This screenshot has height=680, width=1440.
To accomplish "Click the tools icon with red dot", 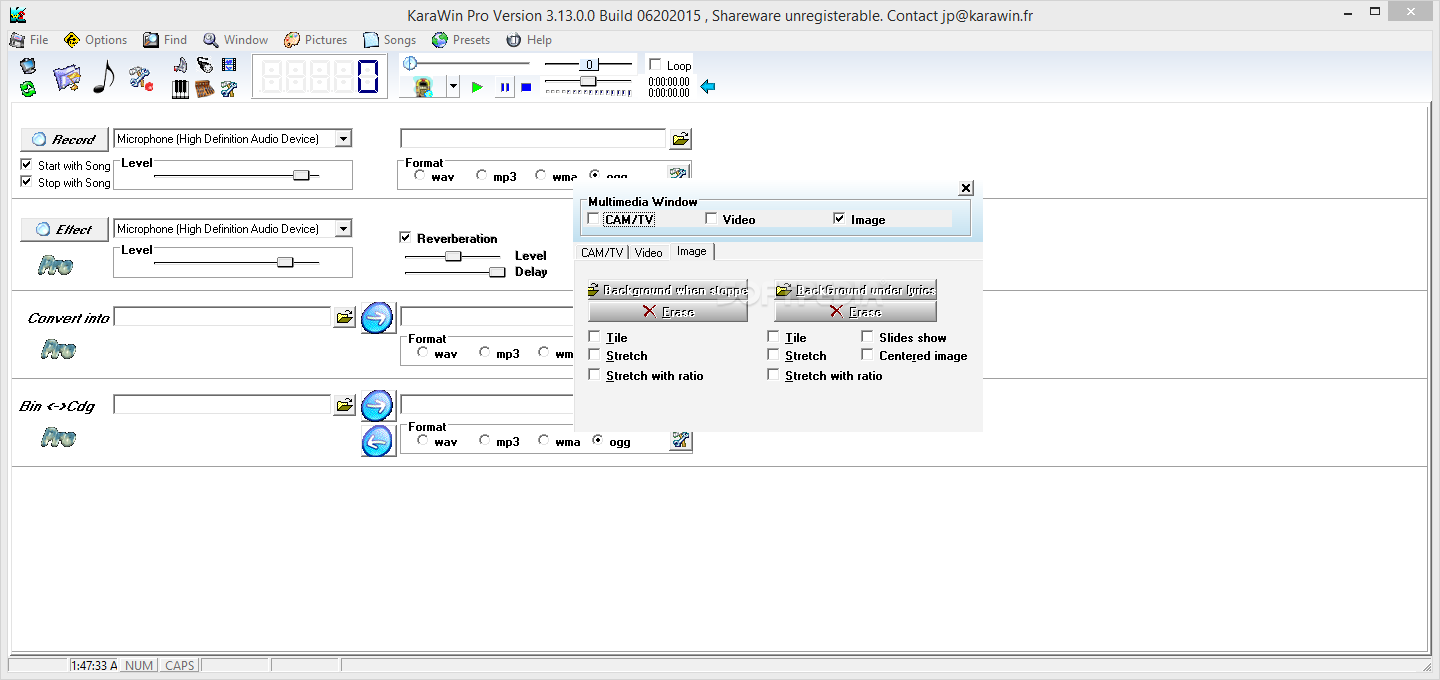I will click(x=141, y=79).
